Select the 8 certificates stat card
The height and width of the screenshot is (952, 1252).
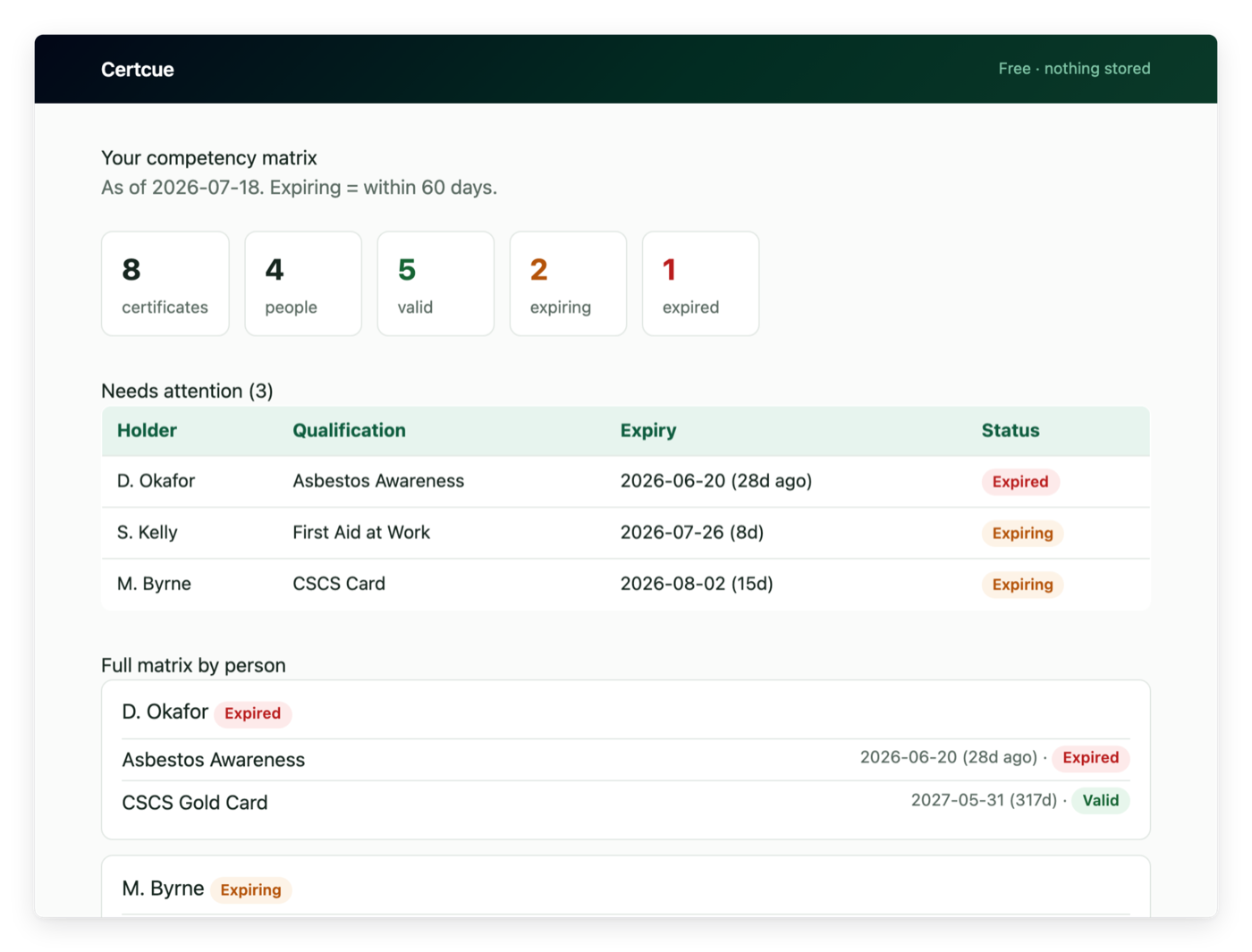[165, 284]
